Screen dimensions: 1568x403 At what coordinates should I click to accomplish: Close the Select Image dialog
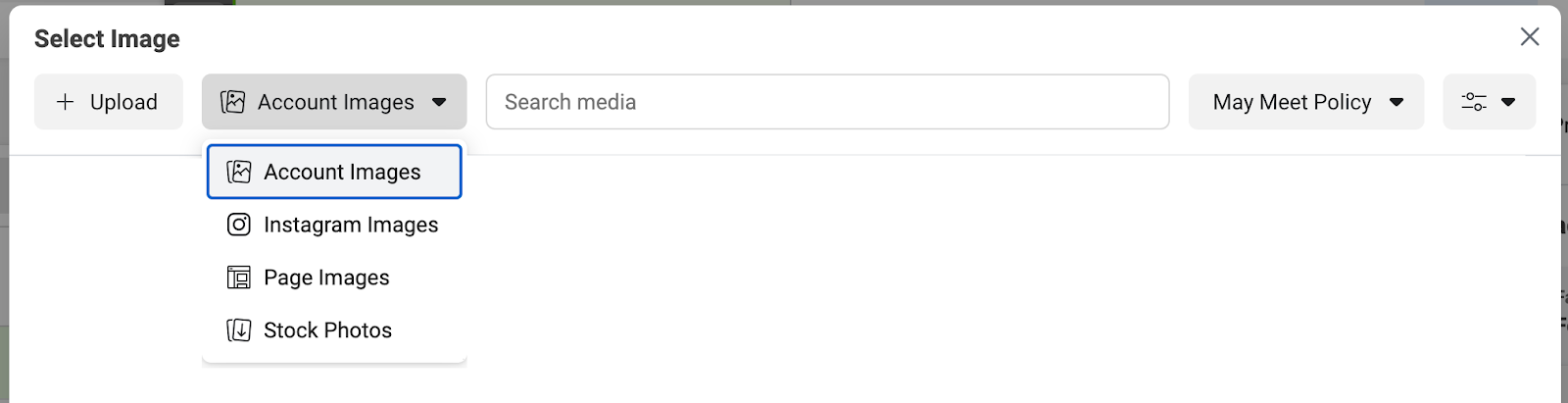pyautogui.click(x=1530, y=37)
